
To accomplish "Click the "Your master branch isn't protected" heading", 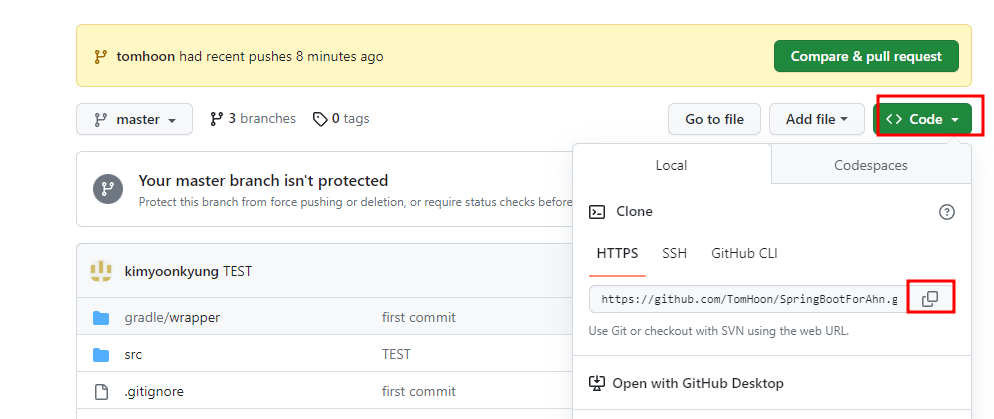I will coord(263,181).
